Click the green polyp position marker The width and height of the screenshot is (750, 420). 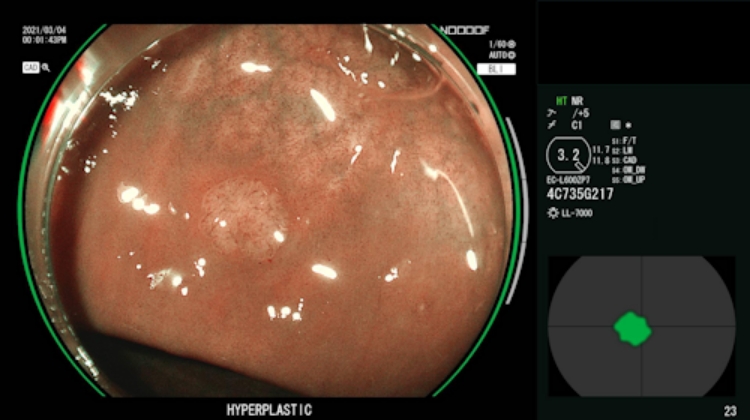pos(633,327)
